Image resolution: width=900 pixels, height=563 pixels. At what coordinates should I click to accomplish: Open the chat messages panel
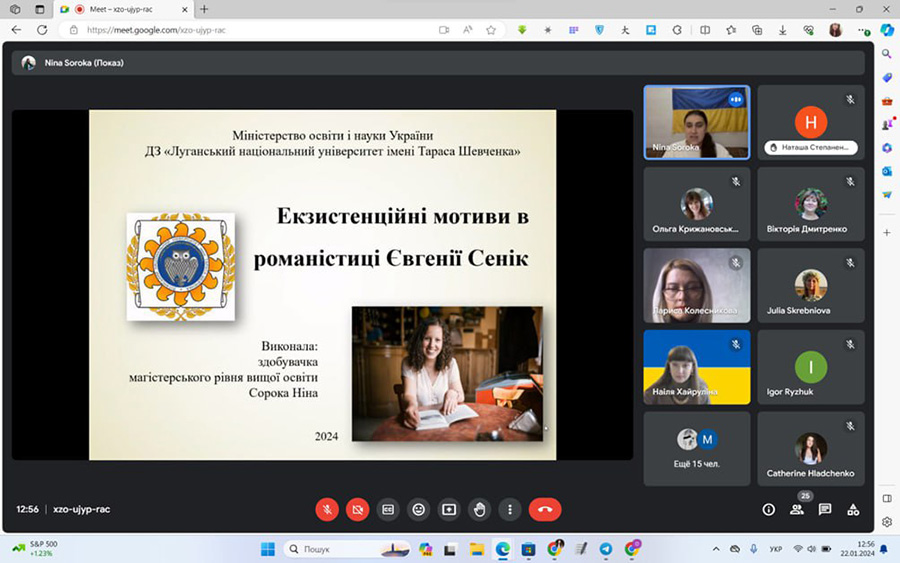point(825,509)
